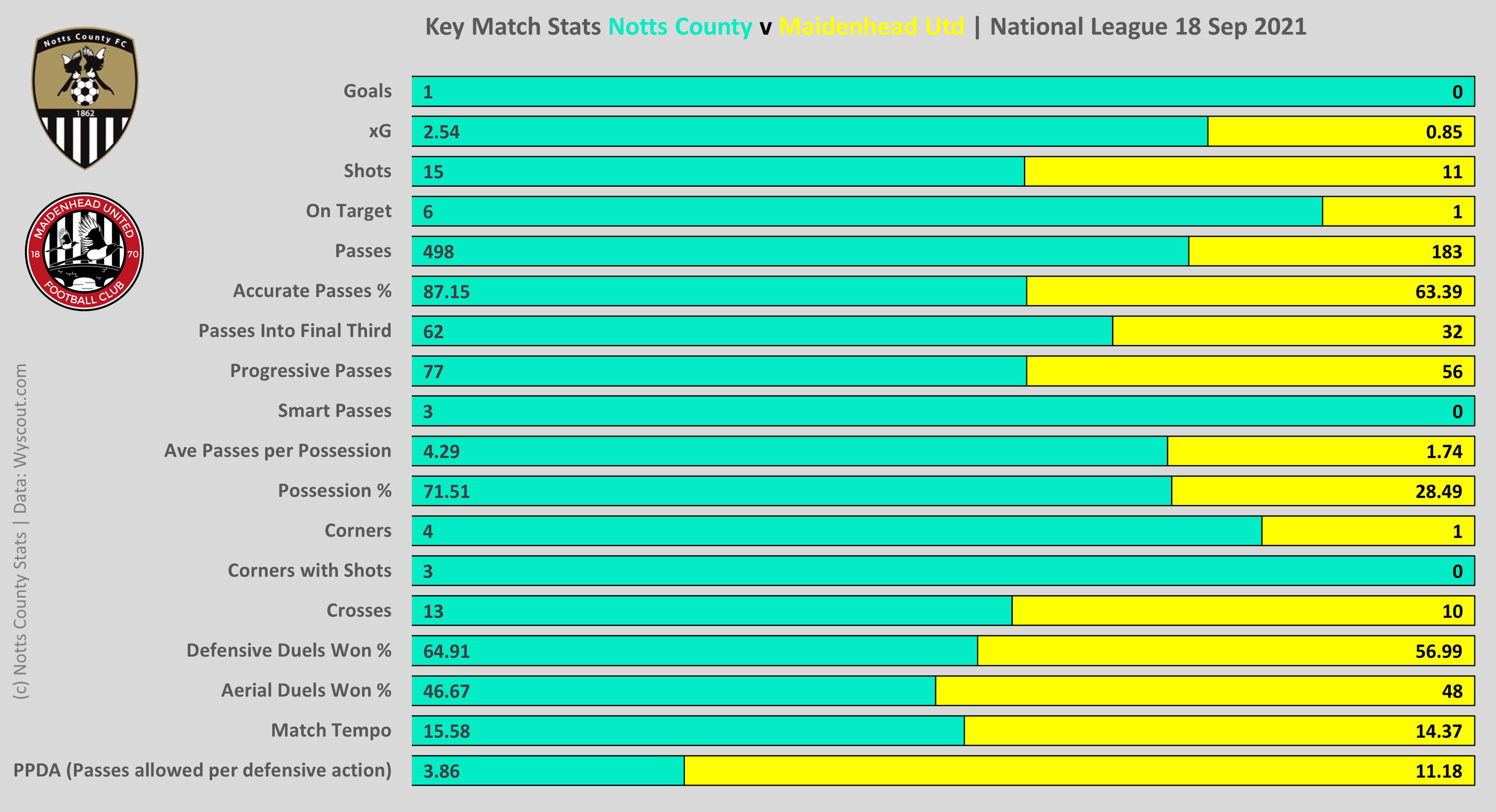The width and height of the screenshot is (1496, 812).
Task: Click the Passes value 498
Action: (438, 252)
